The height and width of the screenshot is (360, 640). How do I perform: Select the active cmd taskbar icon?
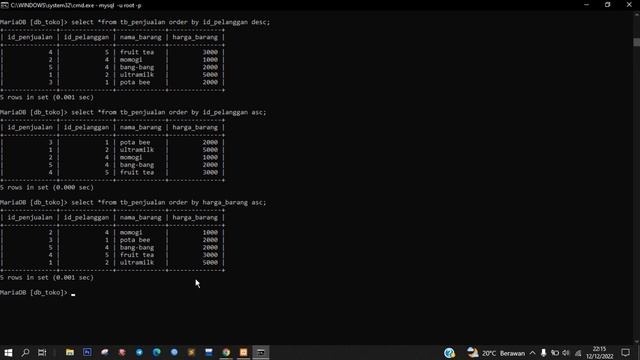[x=261, y=352]
